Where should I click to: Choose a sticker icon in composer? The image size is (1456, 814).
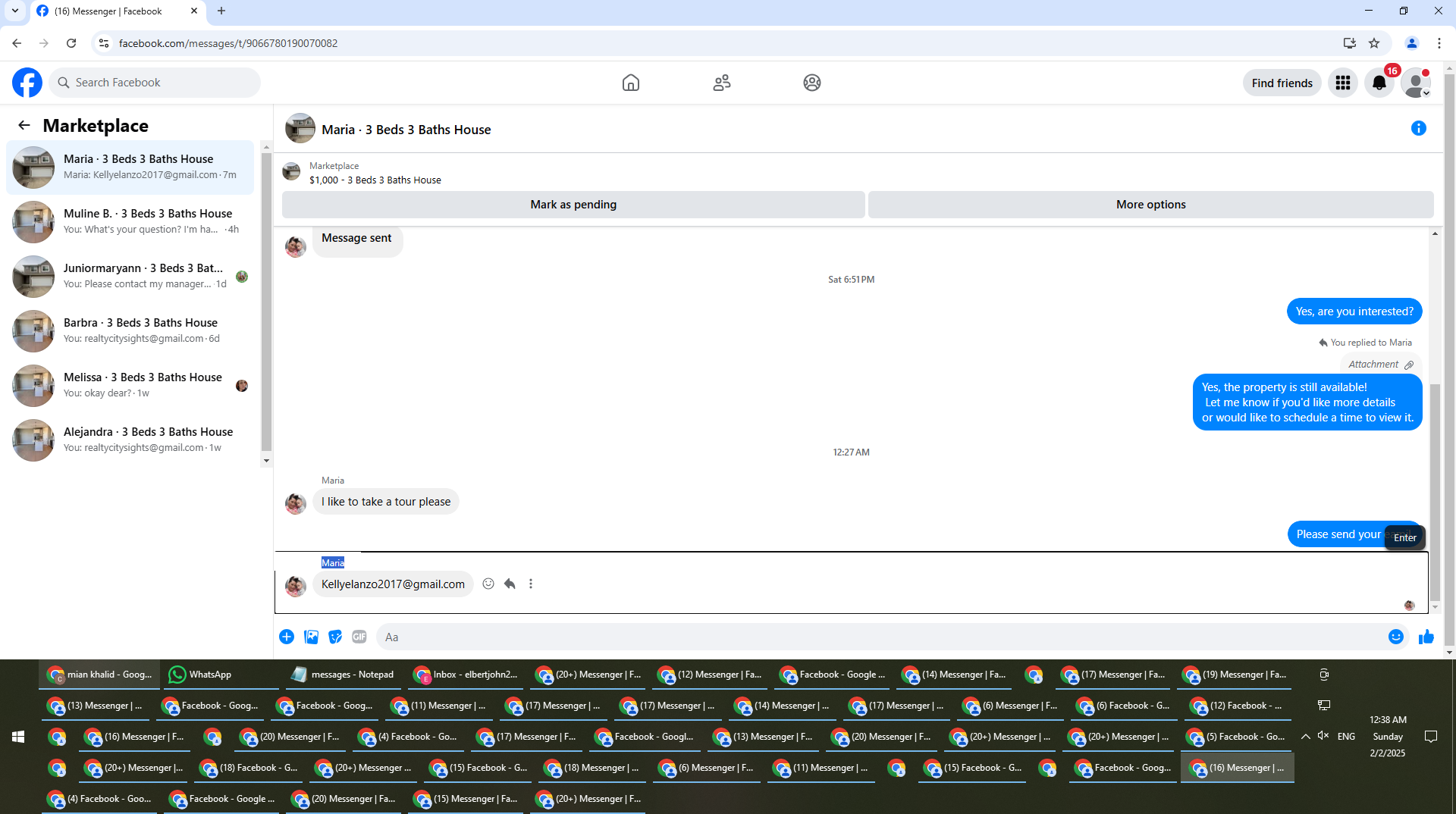(x=335, y=637)
